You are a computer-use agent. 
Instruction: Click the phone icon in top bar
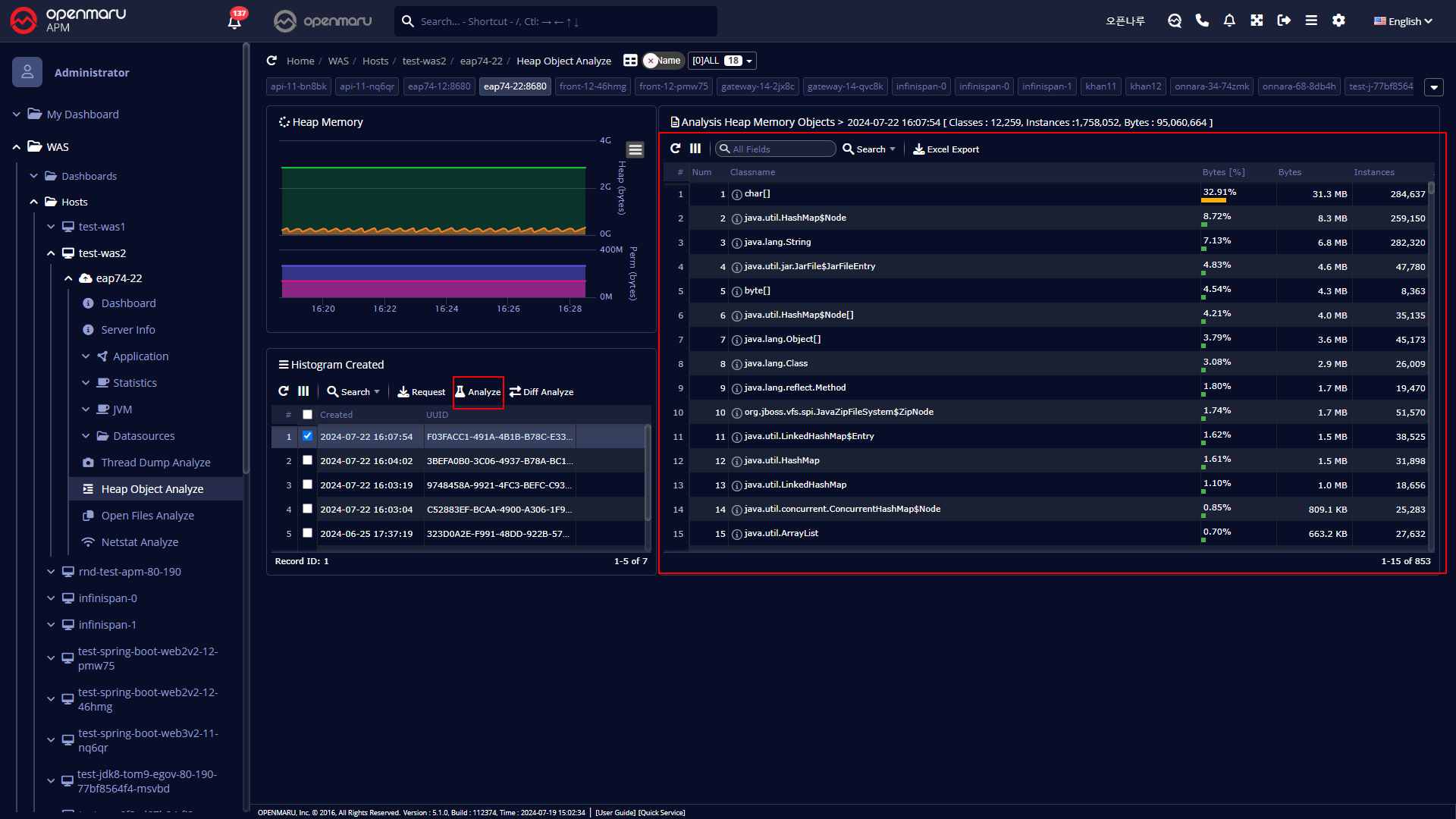point(1202,20)
